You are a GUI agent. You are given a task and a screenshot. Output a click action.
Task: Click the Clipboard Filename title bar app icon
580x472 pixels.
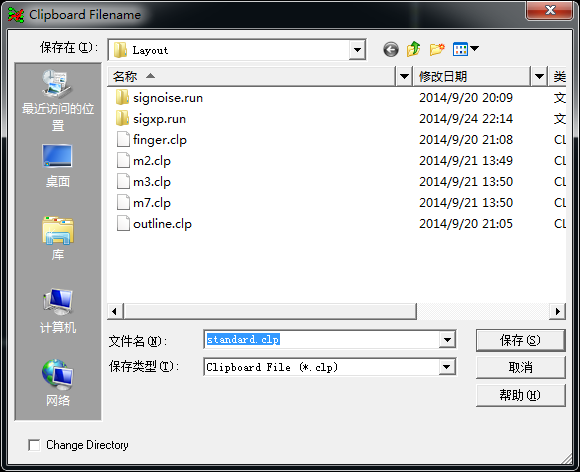tap(16, 15)
